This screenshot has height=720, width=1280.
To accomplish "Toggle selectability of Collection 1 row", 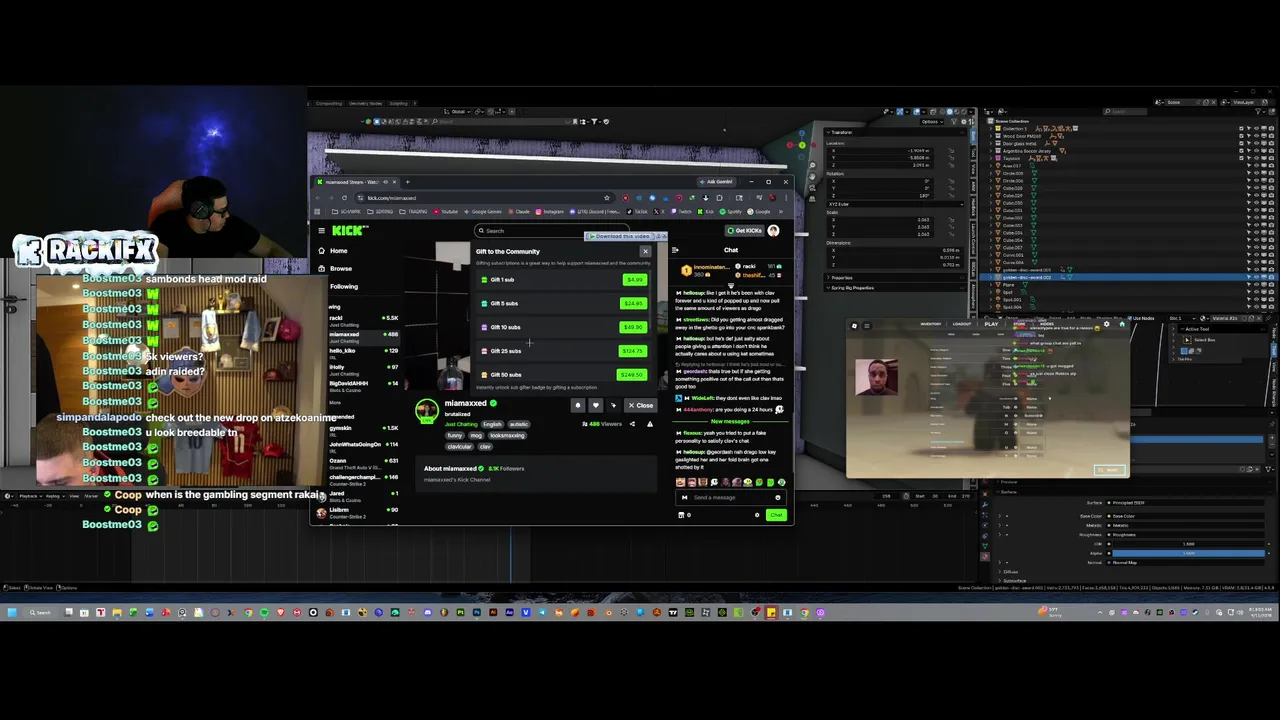I will click(x=1249, y=129).
